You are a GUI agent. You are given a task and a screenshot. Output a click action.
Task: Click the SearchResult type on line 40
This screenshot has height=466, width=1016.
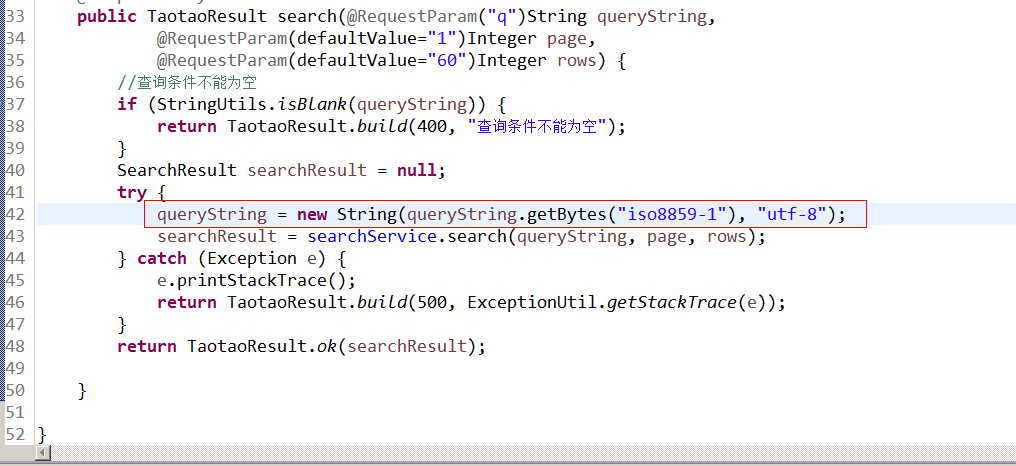[x=177, y=170]
